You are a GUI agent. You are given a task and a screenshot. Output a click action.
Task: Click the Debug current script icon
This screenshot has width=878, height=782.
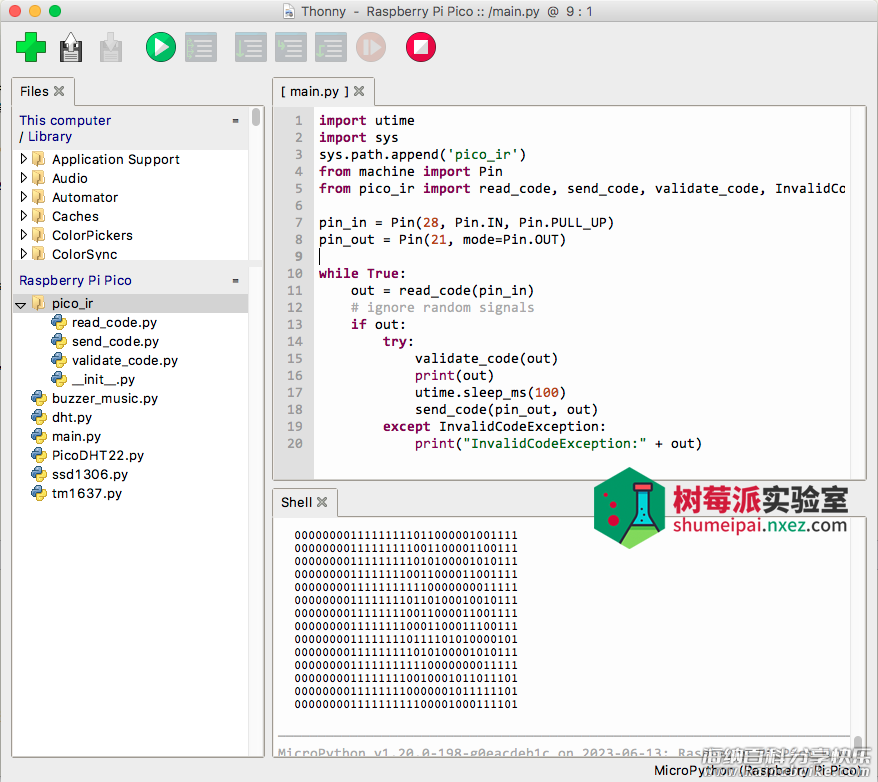click(201, 47)
